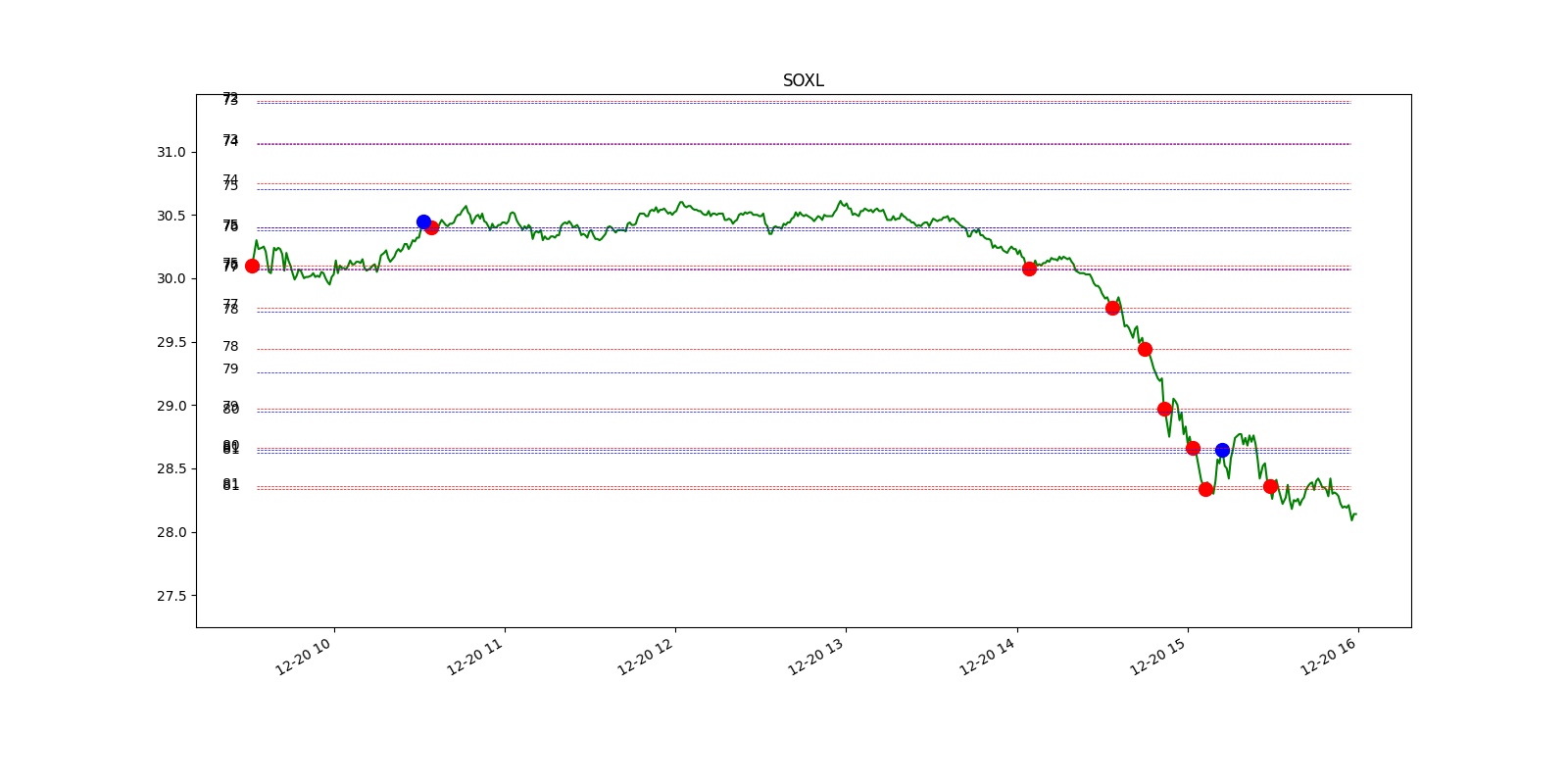Screen dimensions: 1568x784
Task: Click the 12-20 13 x-axis label
Action: (815, 656)
